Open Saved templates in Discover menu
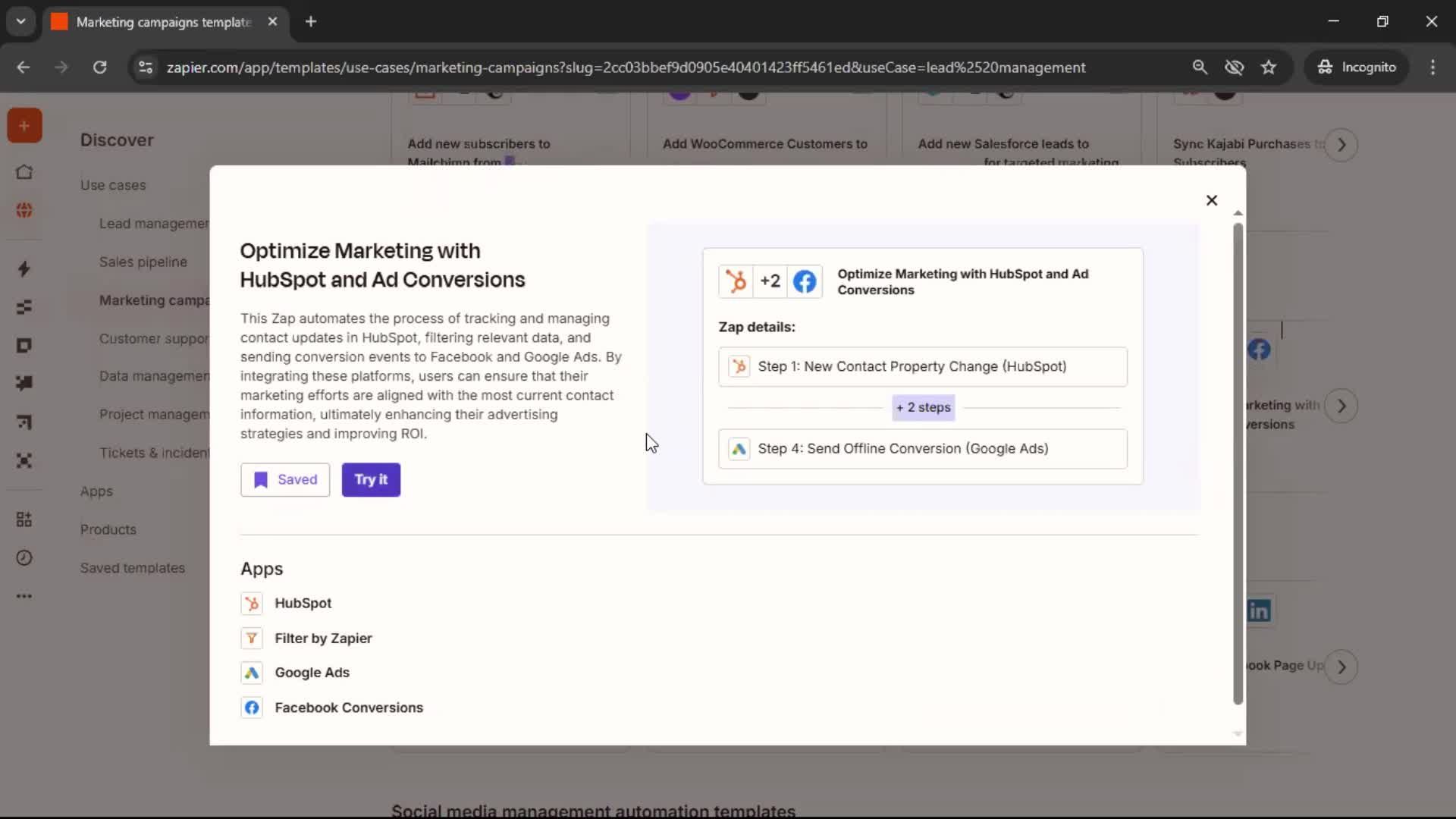 pos(133,568)
